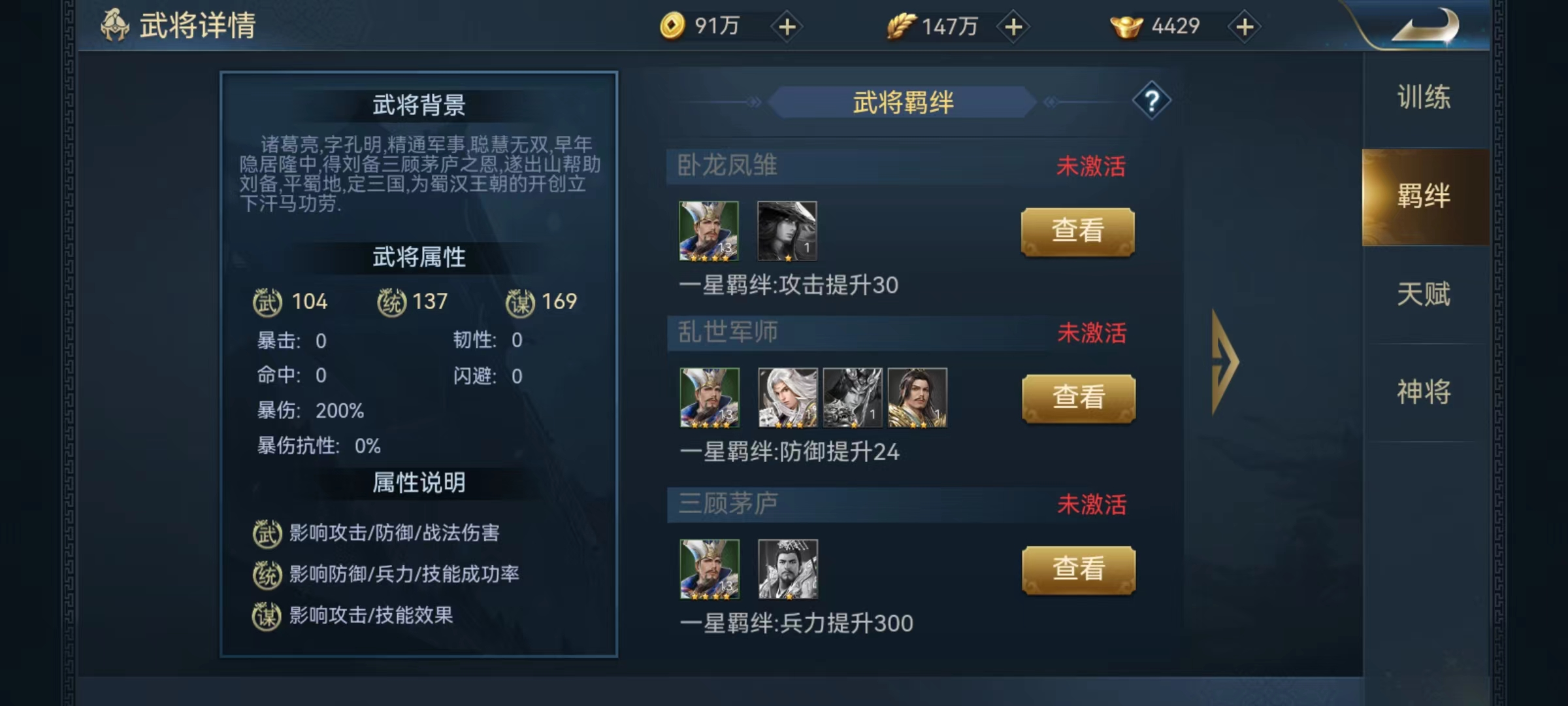Switch to the 天赋 tab

tap(1424, 294)
